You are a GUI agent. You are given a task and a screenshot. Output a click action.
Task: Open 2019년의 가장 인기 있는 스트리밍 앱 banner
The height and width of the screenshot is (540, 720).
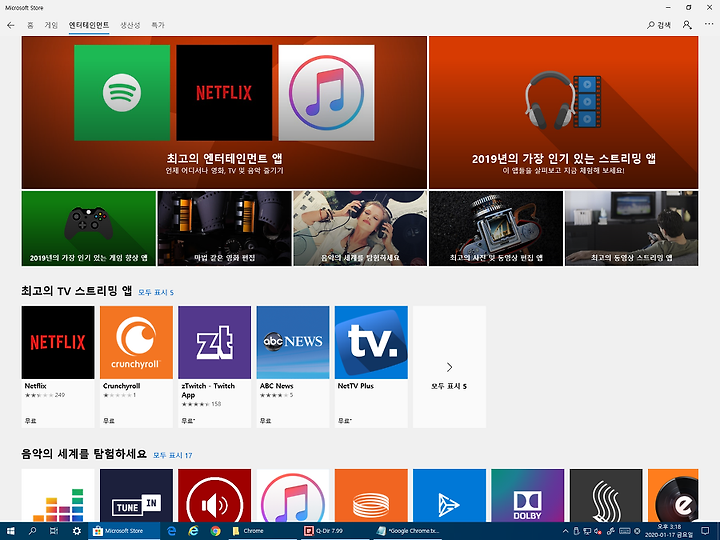(x=563, y=112)
